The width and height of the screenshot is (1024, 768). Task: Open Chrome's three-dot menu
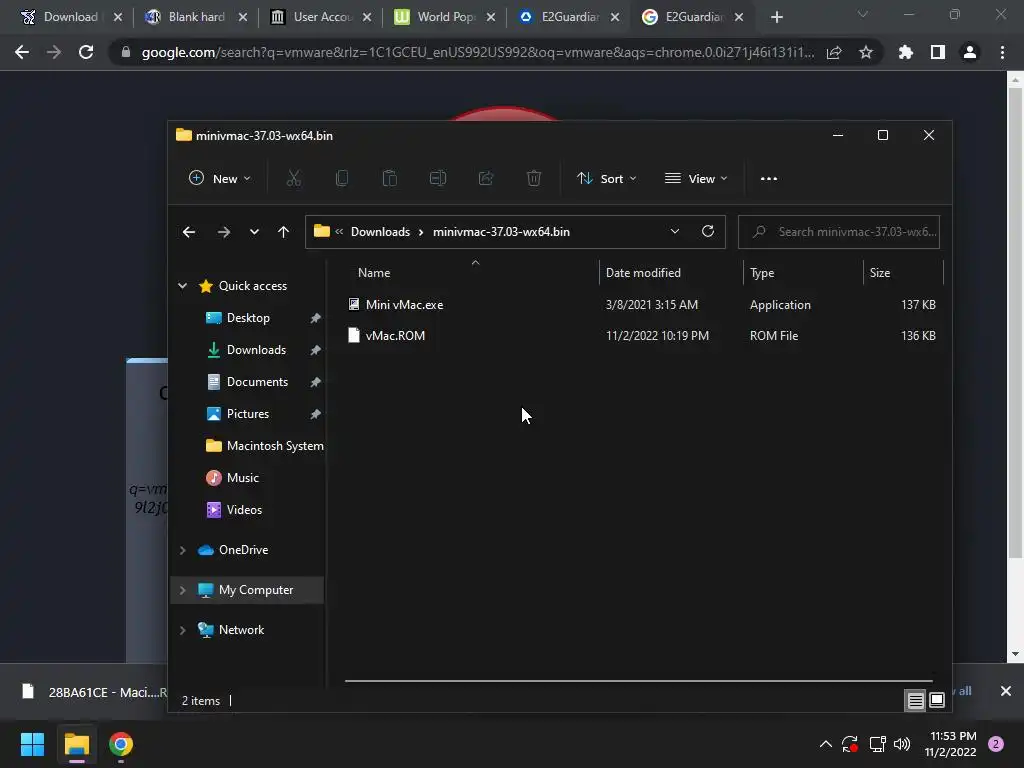click(1002, 52)
